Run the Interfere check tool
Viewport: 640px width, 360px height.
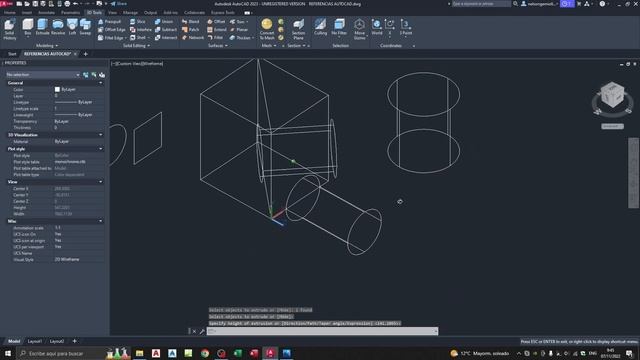point(141,29)
